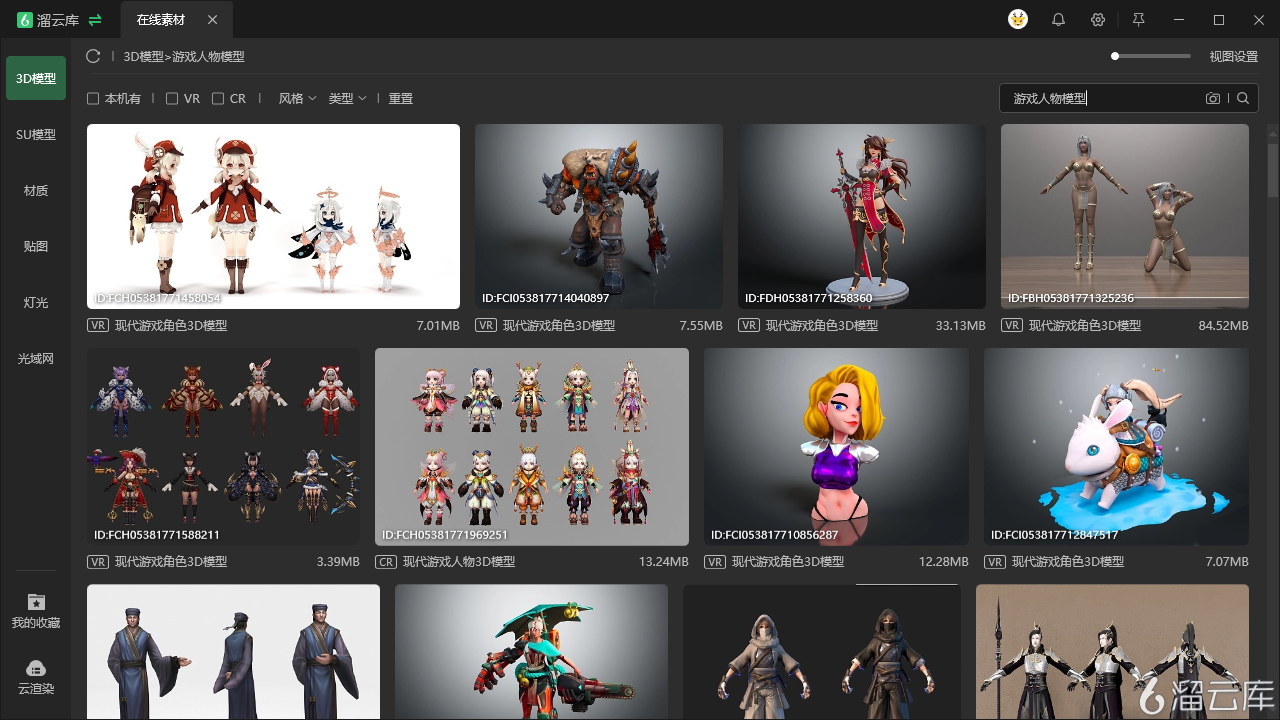Click the refresh icon beside the breadcrumb
This screenshot has height=720, width=1280.
(x=93, y=56)
